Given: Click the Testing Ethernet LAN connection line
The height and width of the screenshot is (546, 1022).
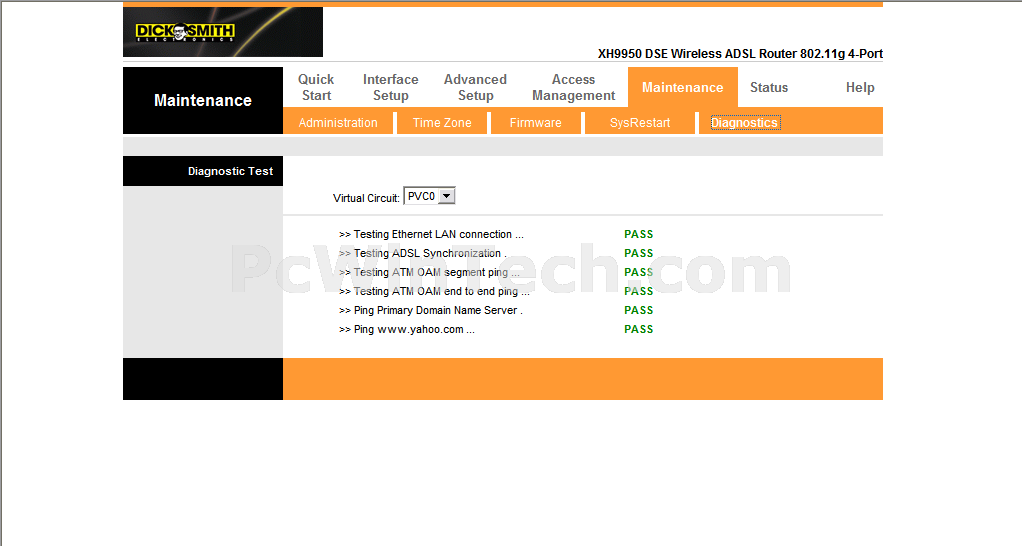Looking at the screenshot, I should (431, 234).
